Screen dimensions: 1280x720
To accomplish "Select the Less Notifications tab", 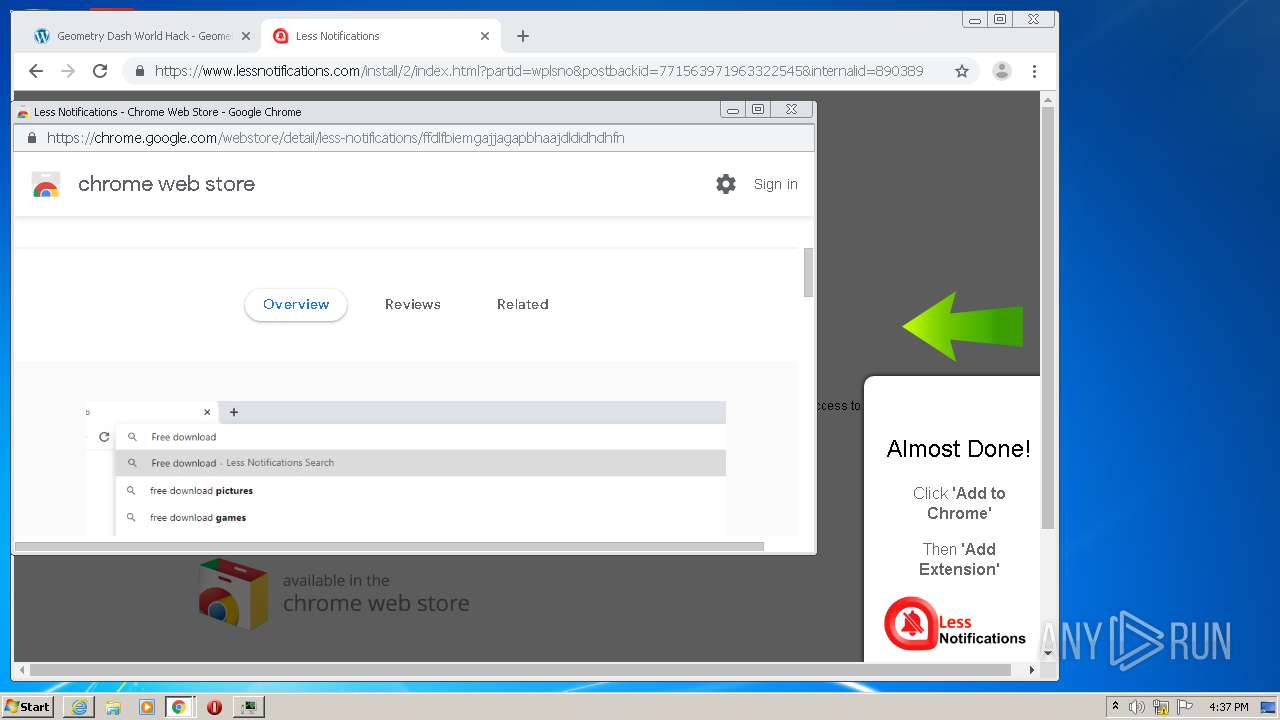I will (380, 36).
